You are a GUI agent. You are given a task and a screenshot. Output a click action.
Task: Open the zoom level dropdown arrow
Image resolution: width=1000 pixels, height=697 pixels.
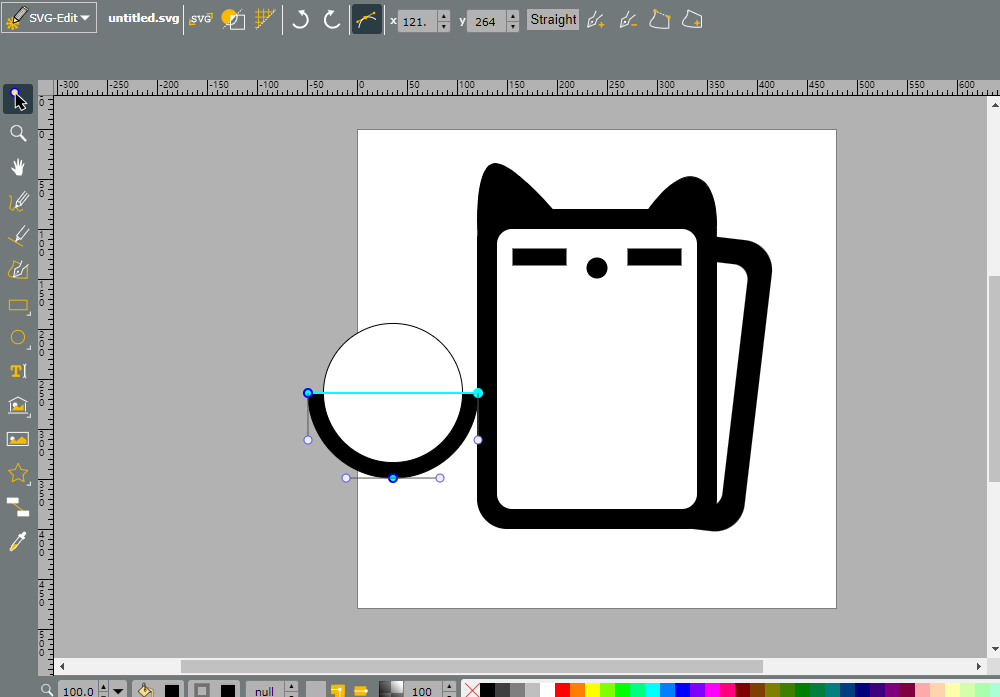[118, 691]
